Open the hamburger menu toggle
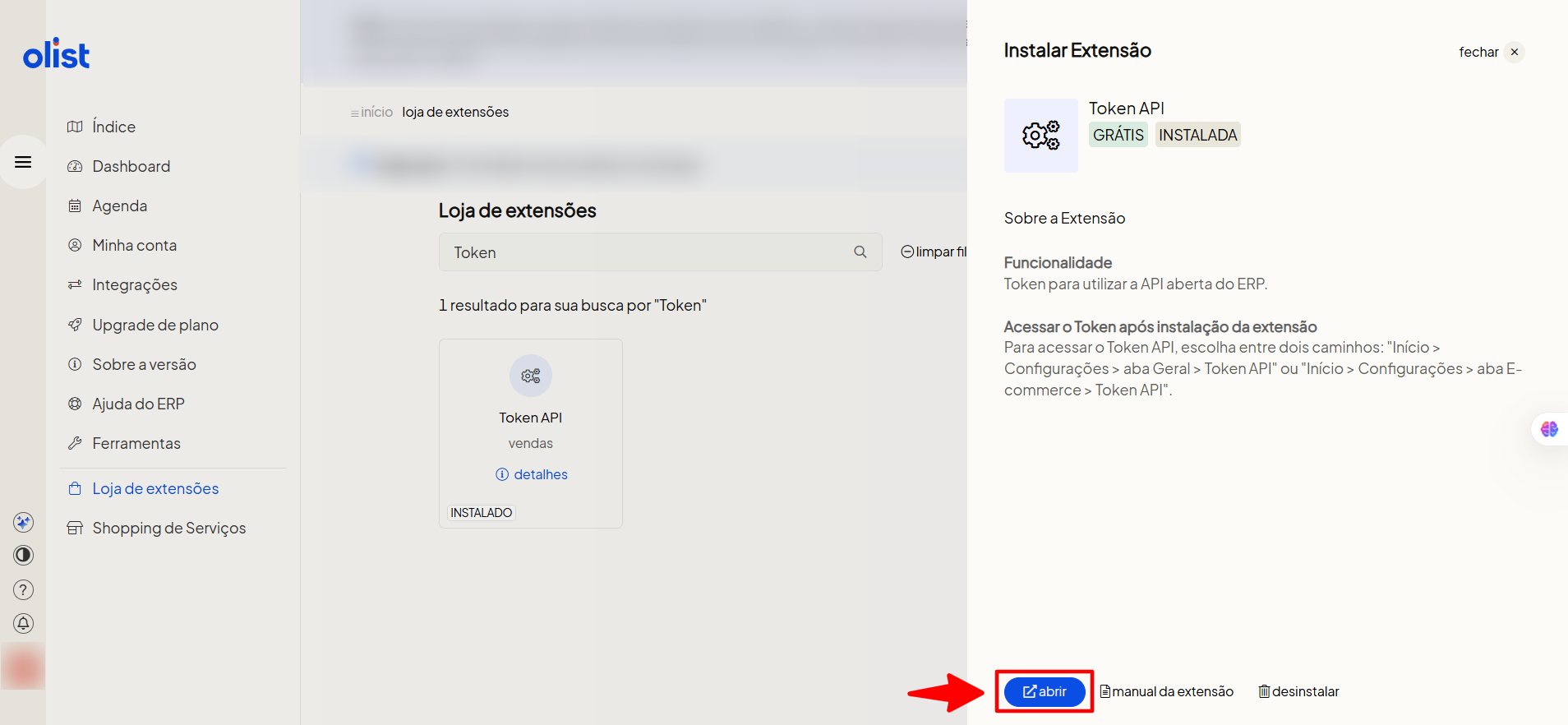The width and height of the screenshot is (1568, 725). (x=23, y=162)
